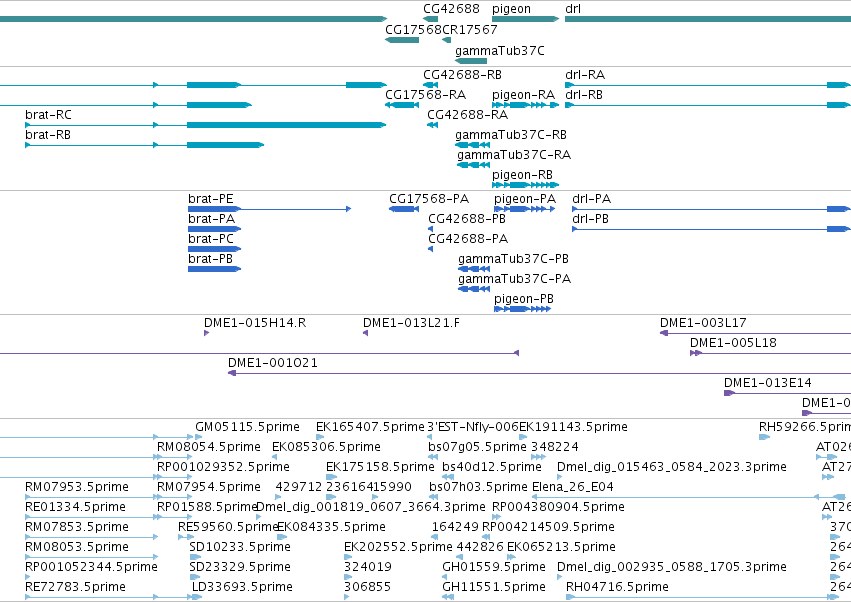Select the drl gene label
The width and height of the screenshot is (851, 602).
click(x=573, y=9)
